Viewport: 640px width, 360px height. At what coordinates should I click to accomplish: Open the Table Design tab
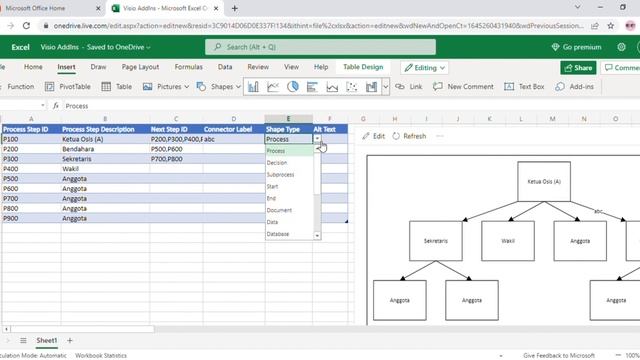363,67
